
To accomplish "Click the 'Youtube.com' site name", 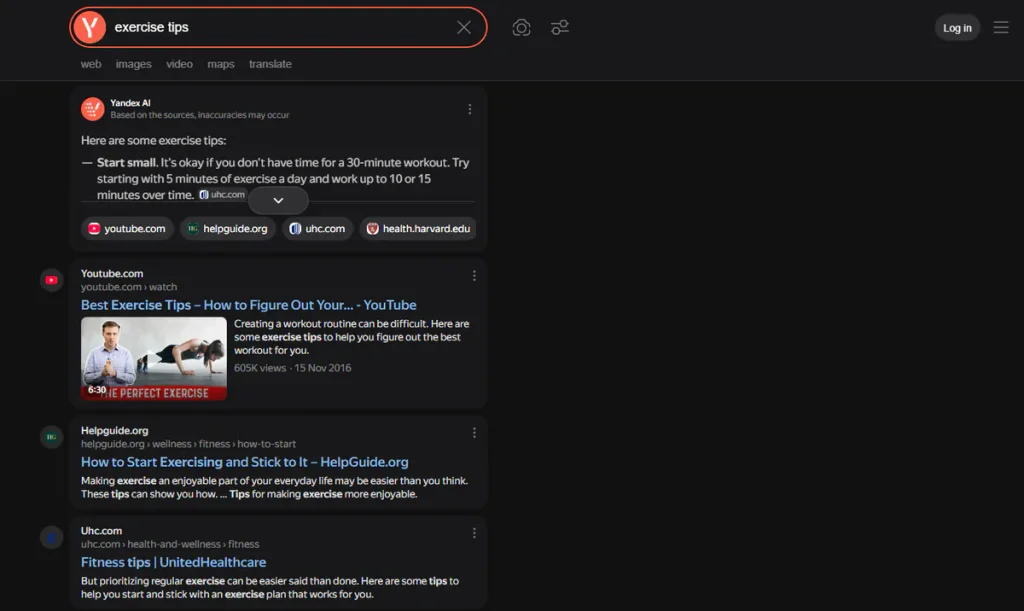I will 112,274.
